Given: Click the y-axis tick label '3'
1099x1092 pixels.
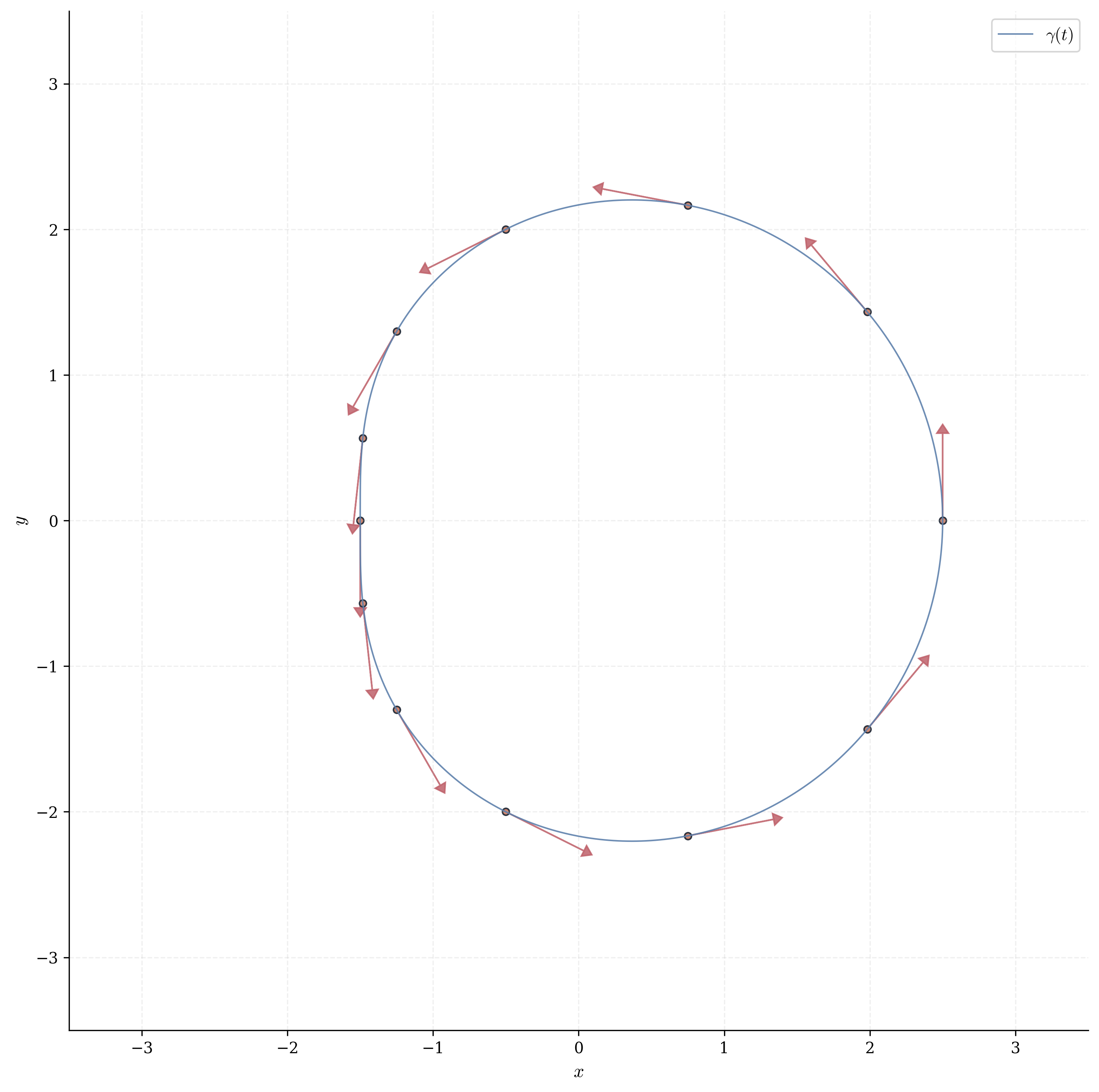Looking at the screenshot, I should click(53, 84).
